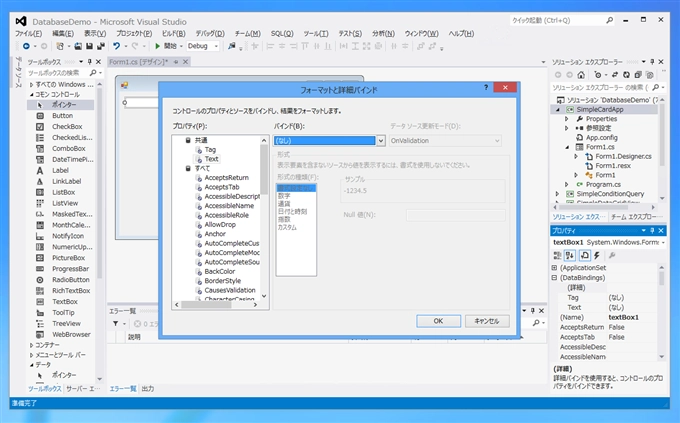680x423 pixels.
Task: Collapse the すべて group in property tree
Action: pos(188,168)
